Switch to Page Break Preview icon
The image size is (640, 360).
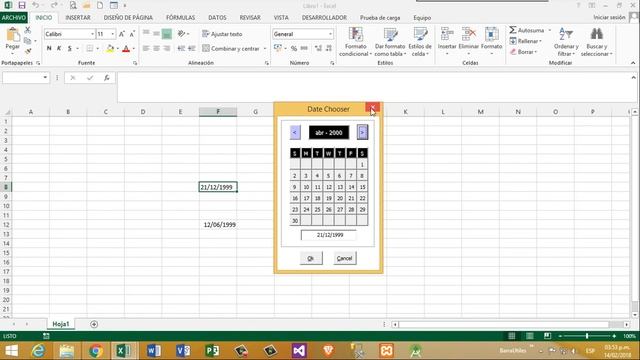click(x=547, y=336)
